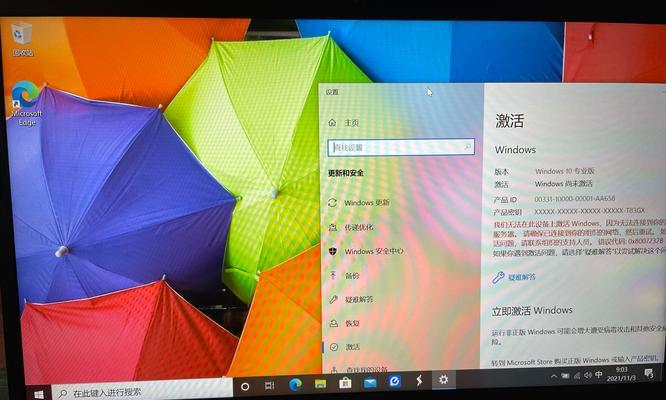
Task: Click the product key ending in T83GX
Action: (x=590, y=211)
